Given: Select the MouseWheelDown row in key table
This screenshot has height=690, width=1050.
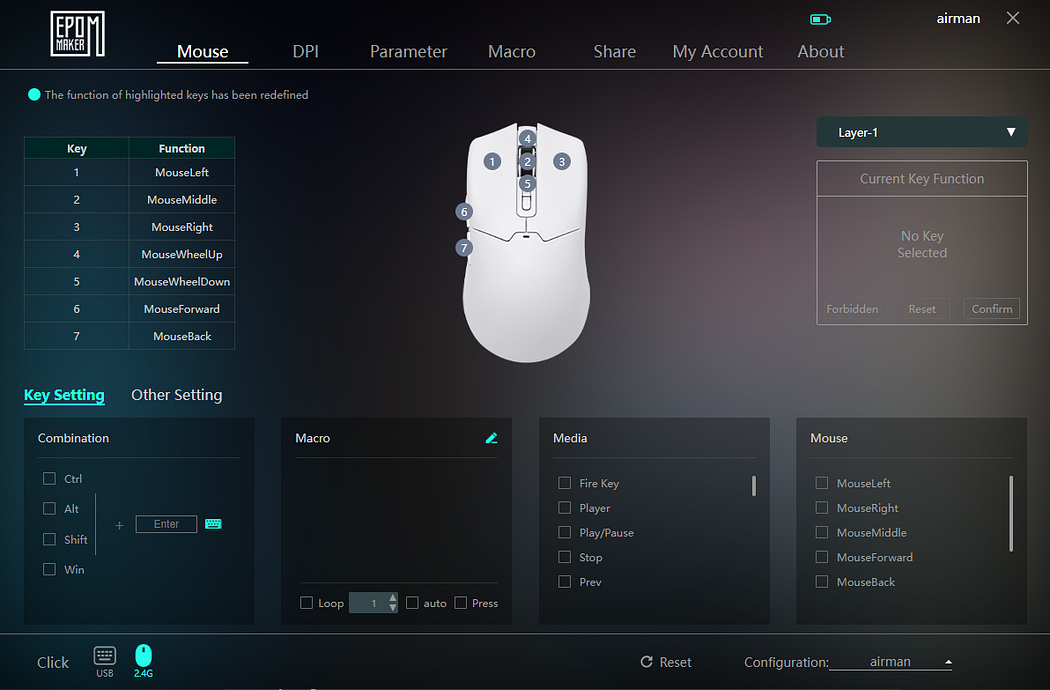Looking at the screenshot, I should point(129,281).
